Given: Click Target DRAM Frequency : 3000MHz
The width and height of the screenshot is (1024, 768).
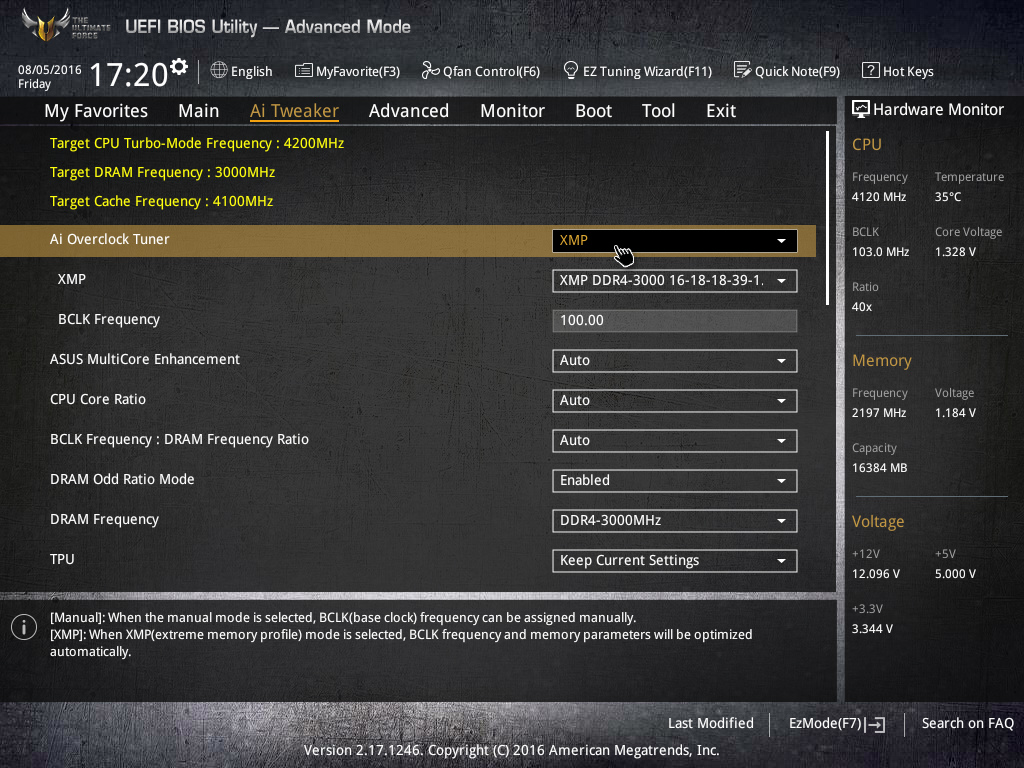Looking at the screenshot, I should (163, 172).
